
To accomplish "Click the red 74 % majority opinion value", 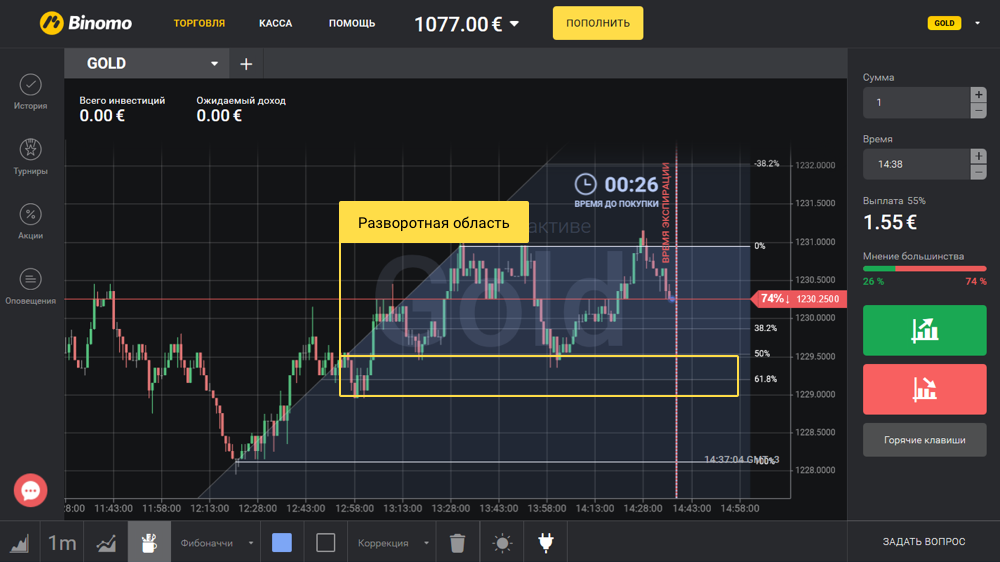I will coord(976,281).
